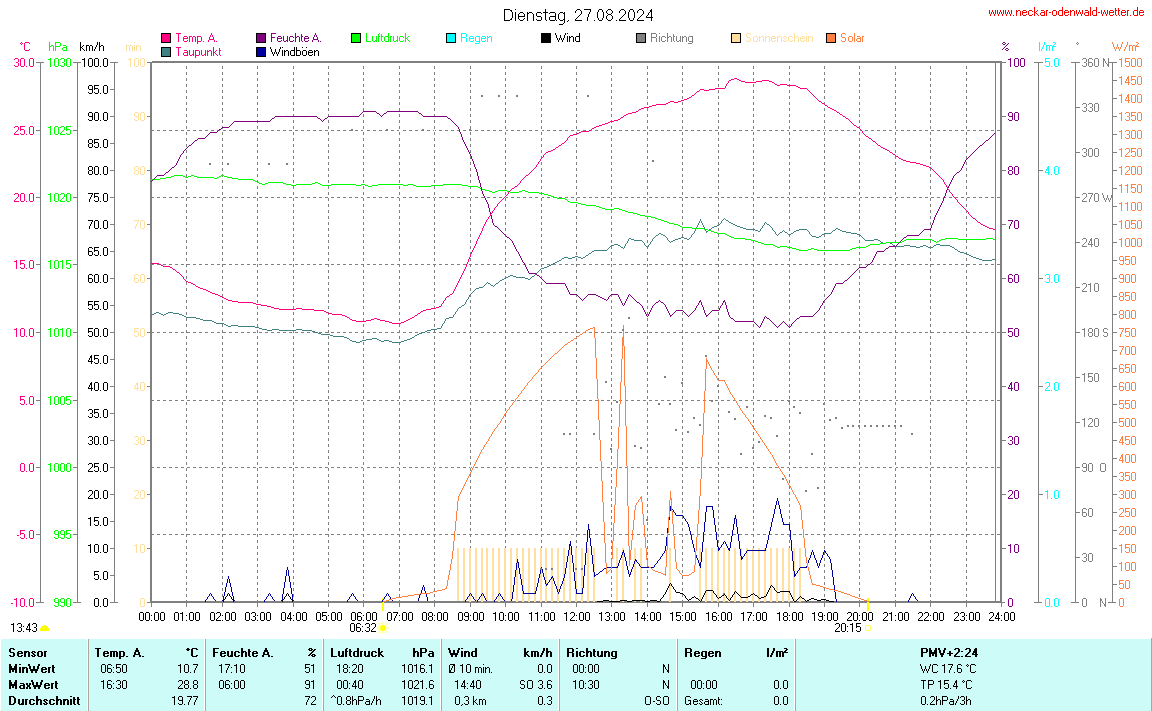Click the Sonnenschein legend square
This screenshot has height=711, width=1152.
[736, 38]
